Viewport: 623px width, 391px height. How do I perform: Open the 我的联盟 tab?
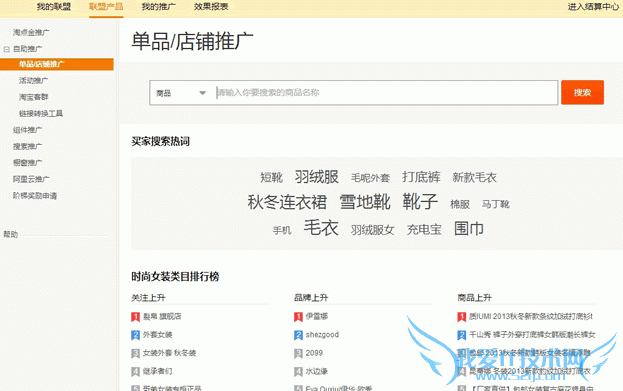click(x=54, y=7)
